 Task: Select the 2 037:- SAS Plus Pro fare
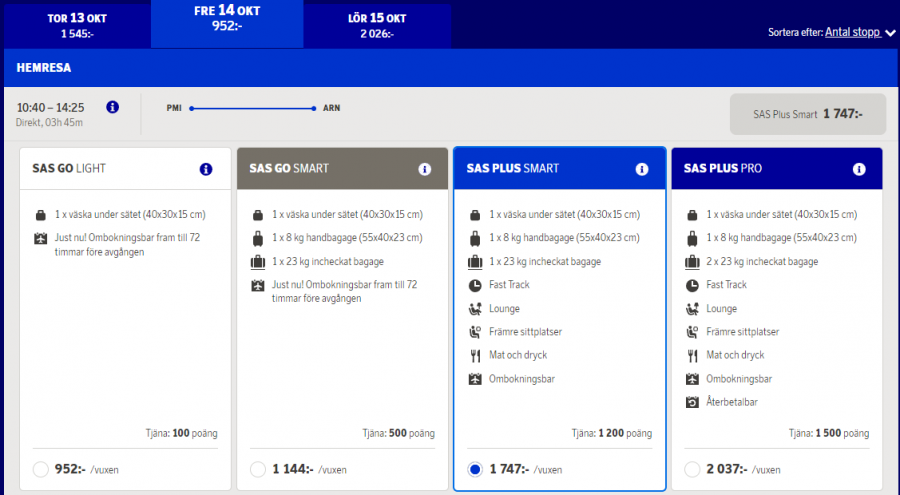point(692,469)
